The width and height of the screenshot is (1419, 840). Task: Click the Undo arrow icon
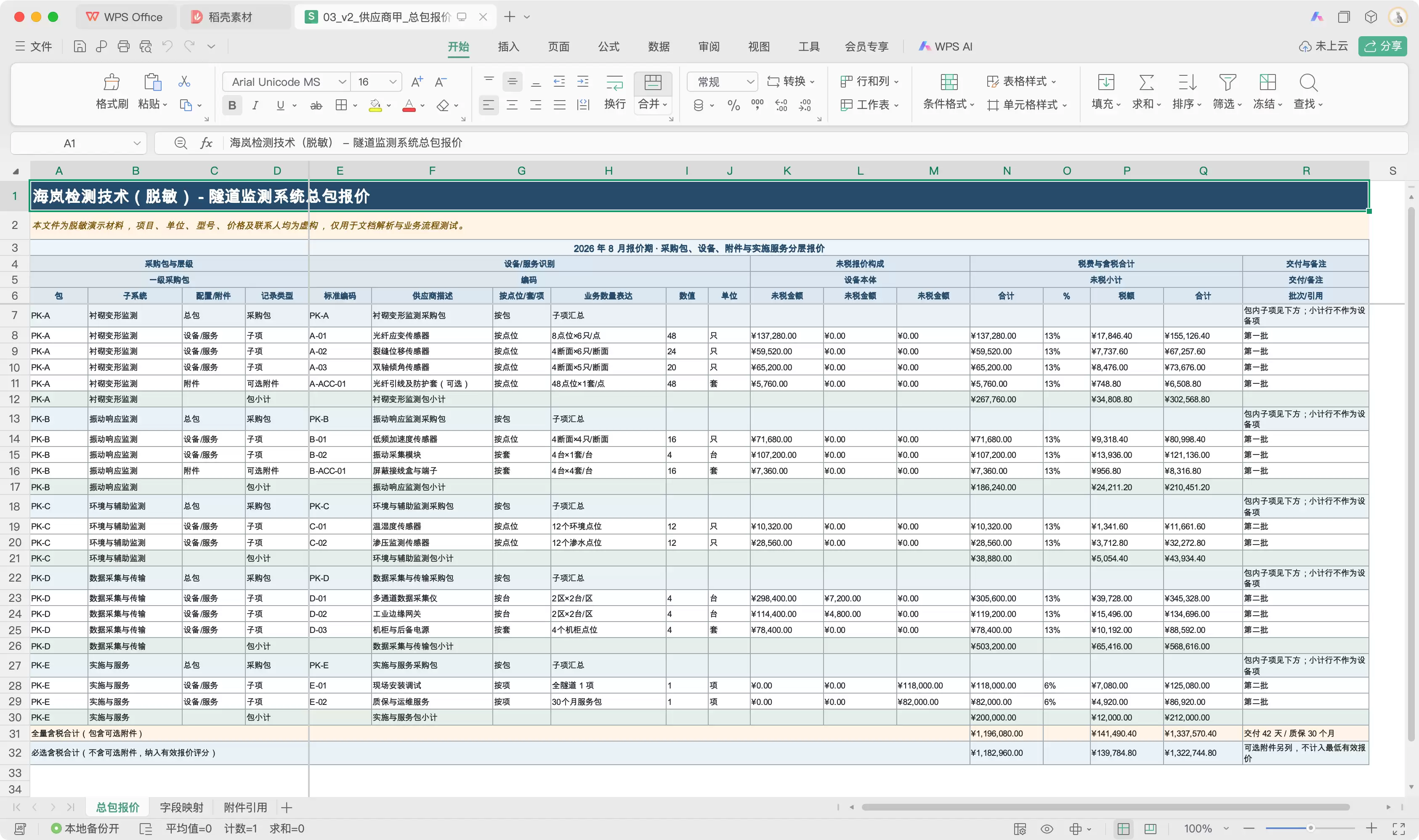click(x=167, y=46)
